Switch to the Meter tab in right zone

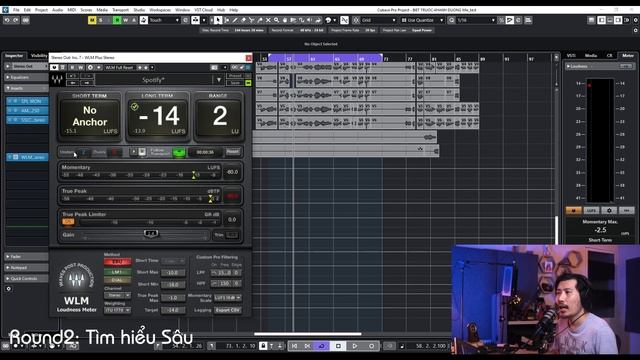628,56
